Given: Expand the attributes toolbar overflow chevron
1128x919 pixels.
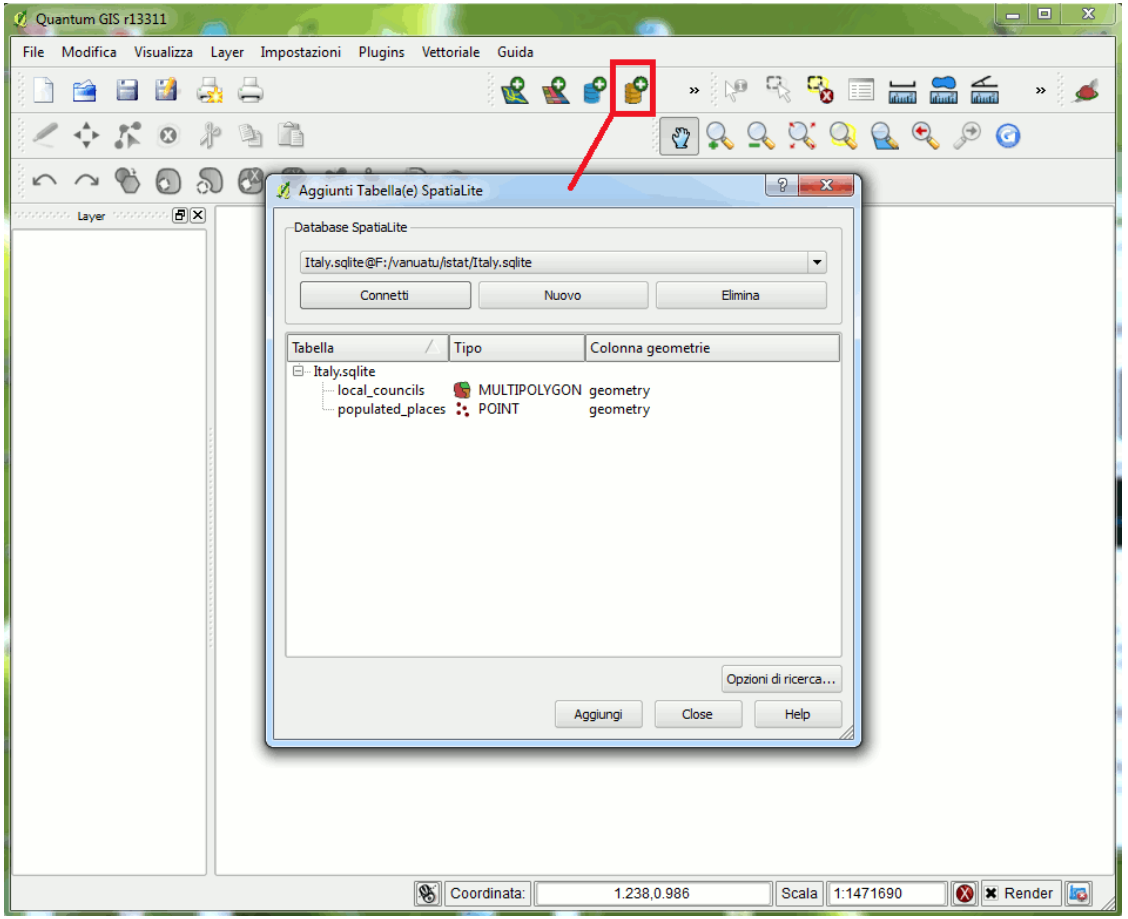Looking at the screenshot, I should tap(1040, 91).
